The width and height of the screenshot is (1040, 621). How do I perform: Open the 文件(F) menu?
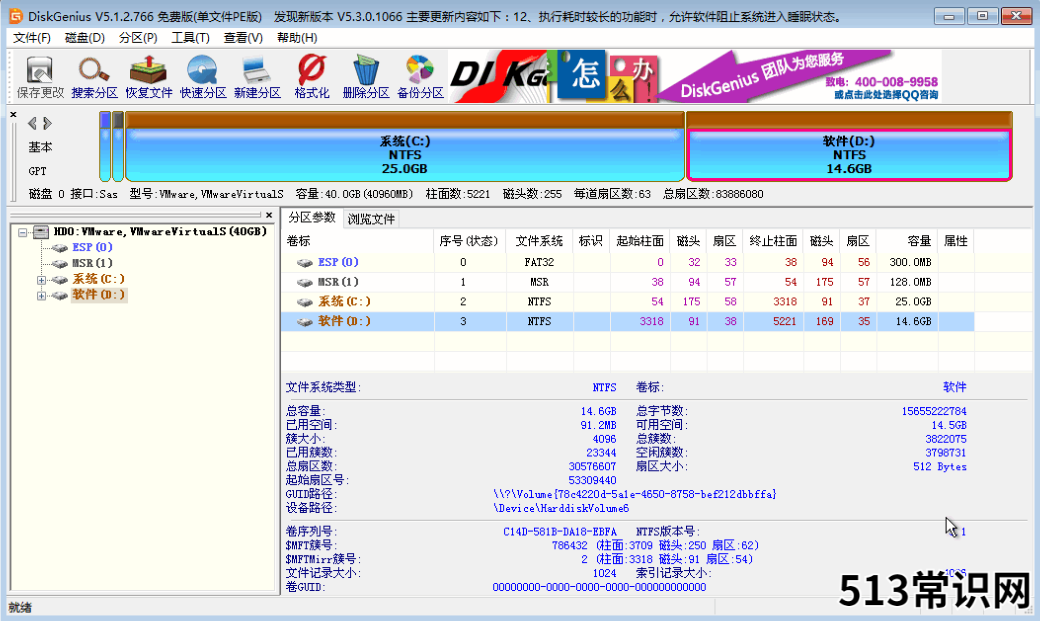click(32, 38)
